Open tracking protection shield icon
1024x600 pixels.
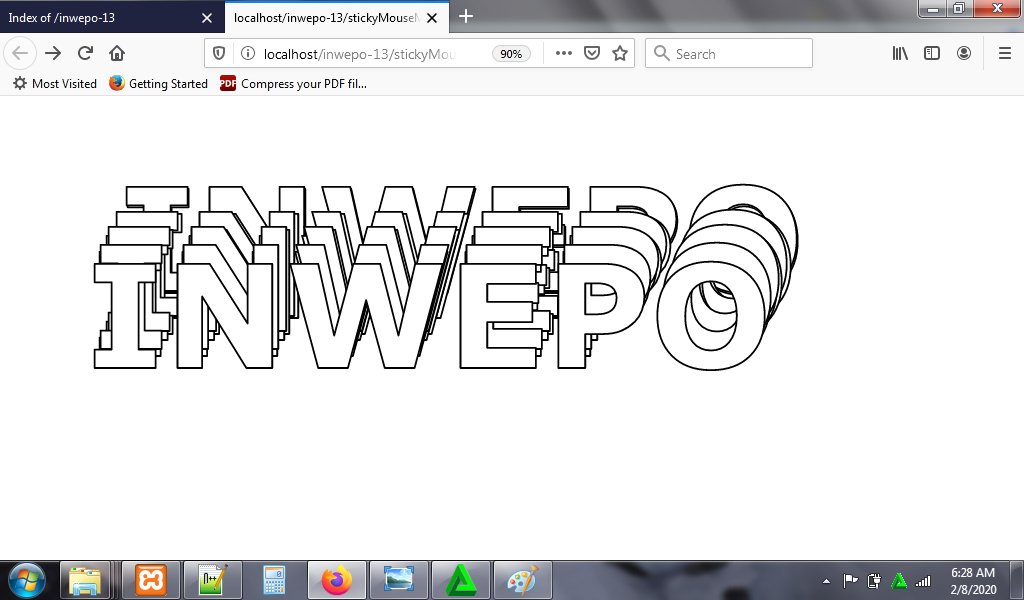click(x=219, y=54)
